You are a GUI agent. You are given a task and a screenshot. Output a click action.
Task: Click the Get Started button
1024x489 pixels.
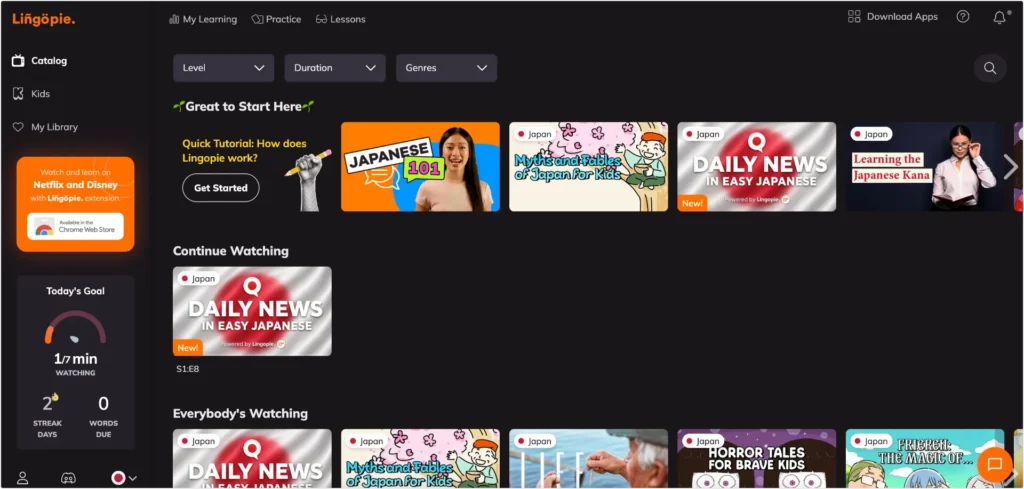click(221, 188)
